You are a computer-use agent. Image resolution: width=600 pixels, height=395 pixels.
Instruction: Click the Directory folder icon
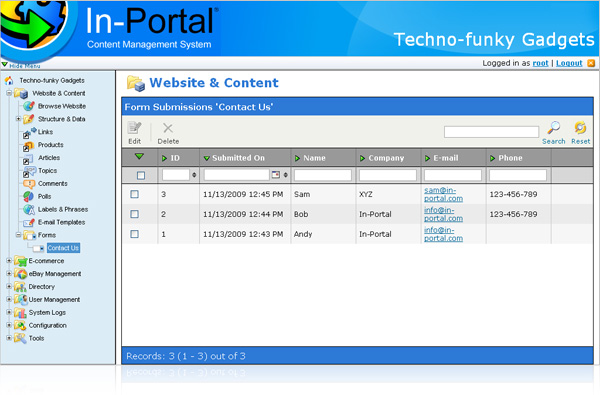pos(20,287)
